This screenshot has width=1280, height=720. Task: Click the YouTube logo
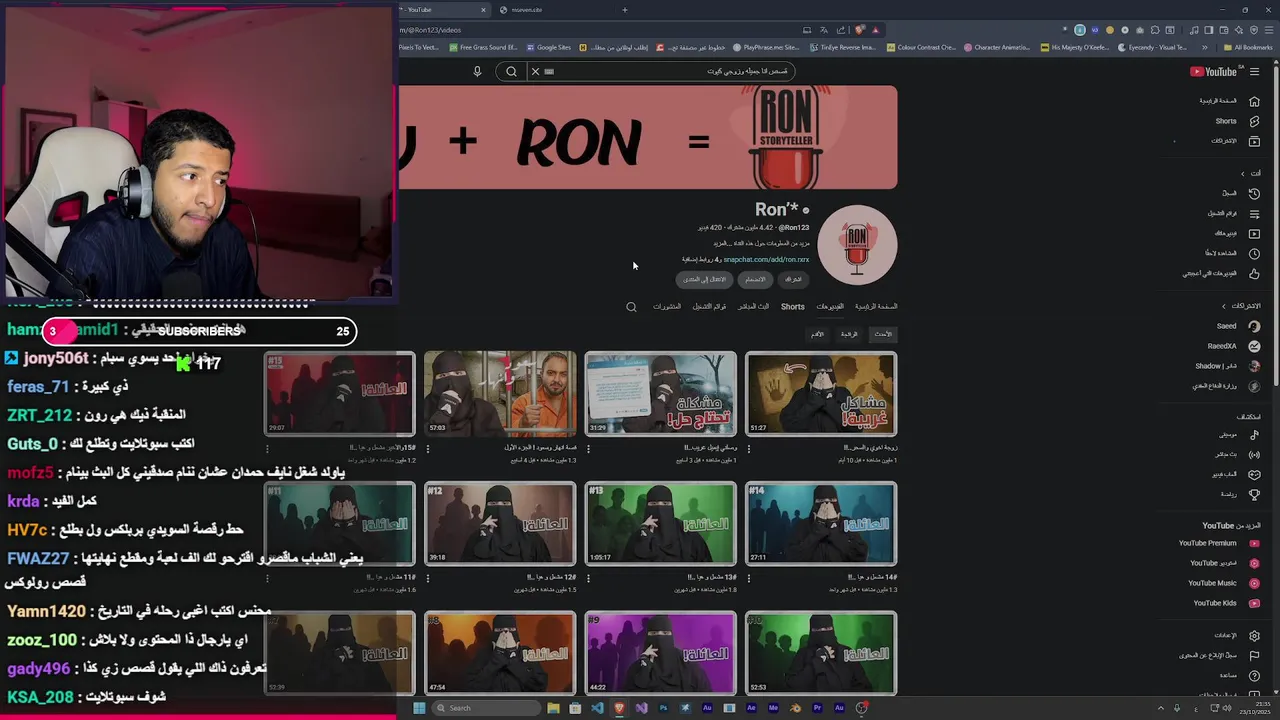[x=1214, y=71]
